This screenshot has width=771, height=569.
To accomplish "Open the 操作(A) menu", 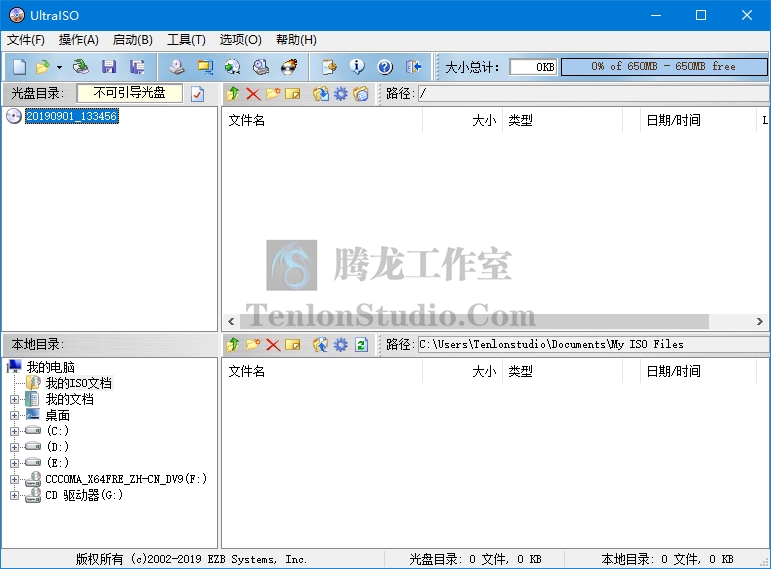I will pos(79,40).
